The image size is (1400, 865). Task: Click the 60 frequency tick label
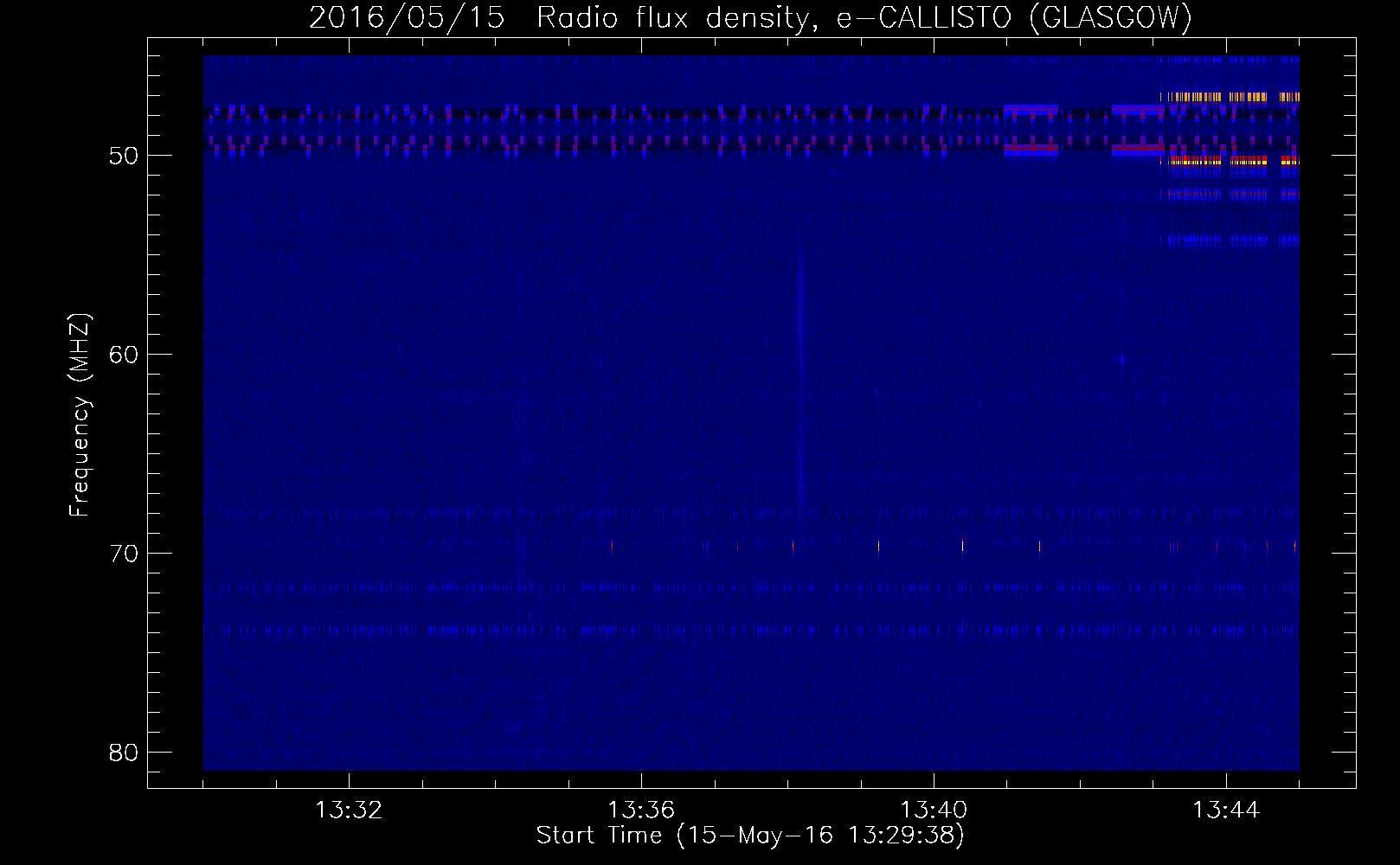[x=124, y=355]
